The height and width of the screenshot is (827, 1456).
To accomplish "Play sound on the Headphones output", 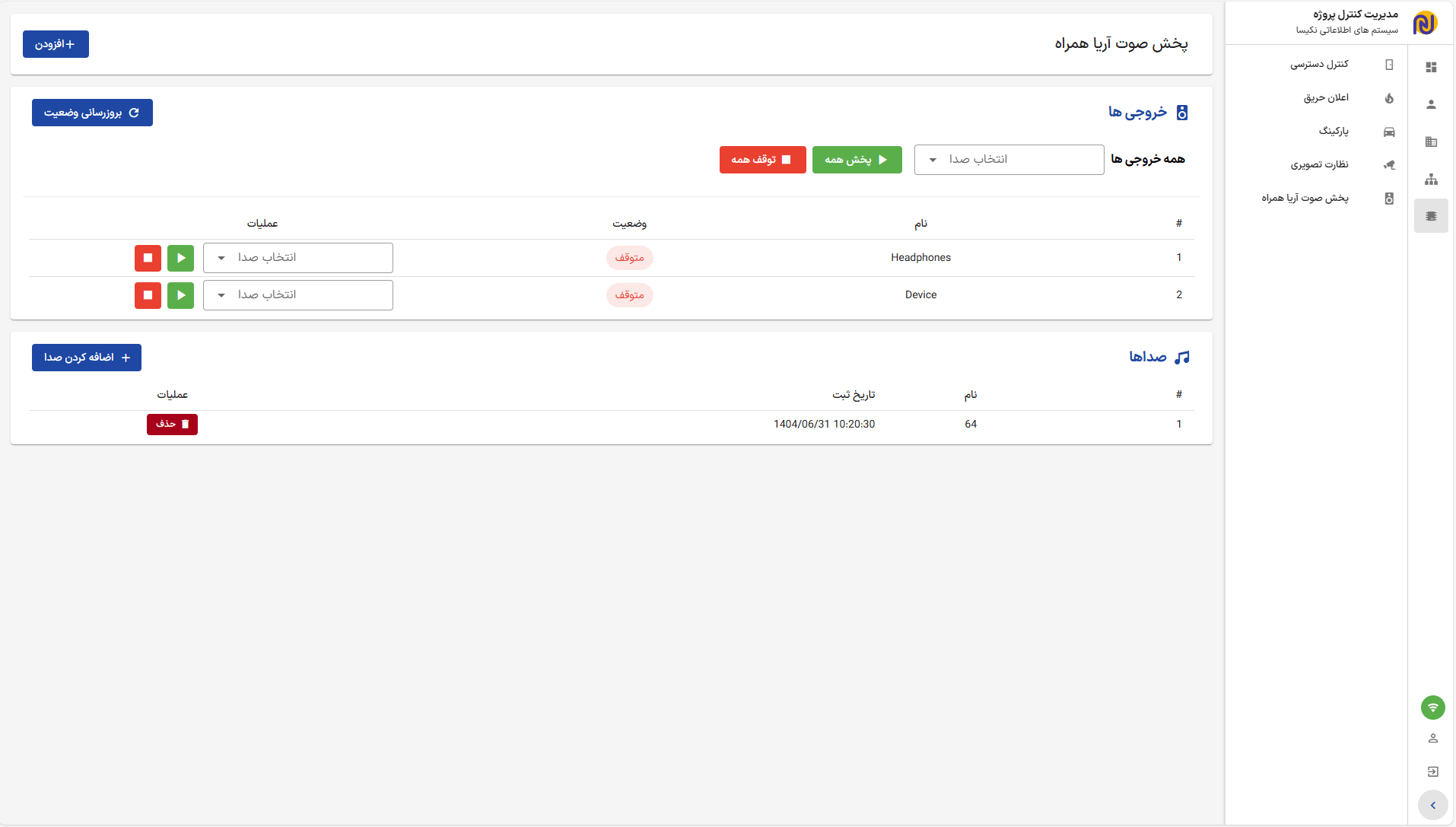I will 180,258.
